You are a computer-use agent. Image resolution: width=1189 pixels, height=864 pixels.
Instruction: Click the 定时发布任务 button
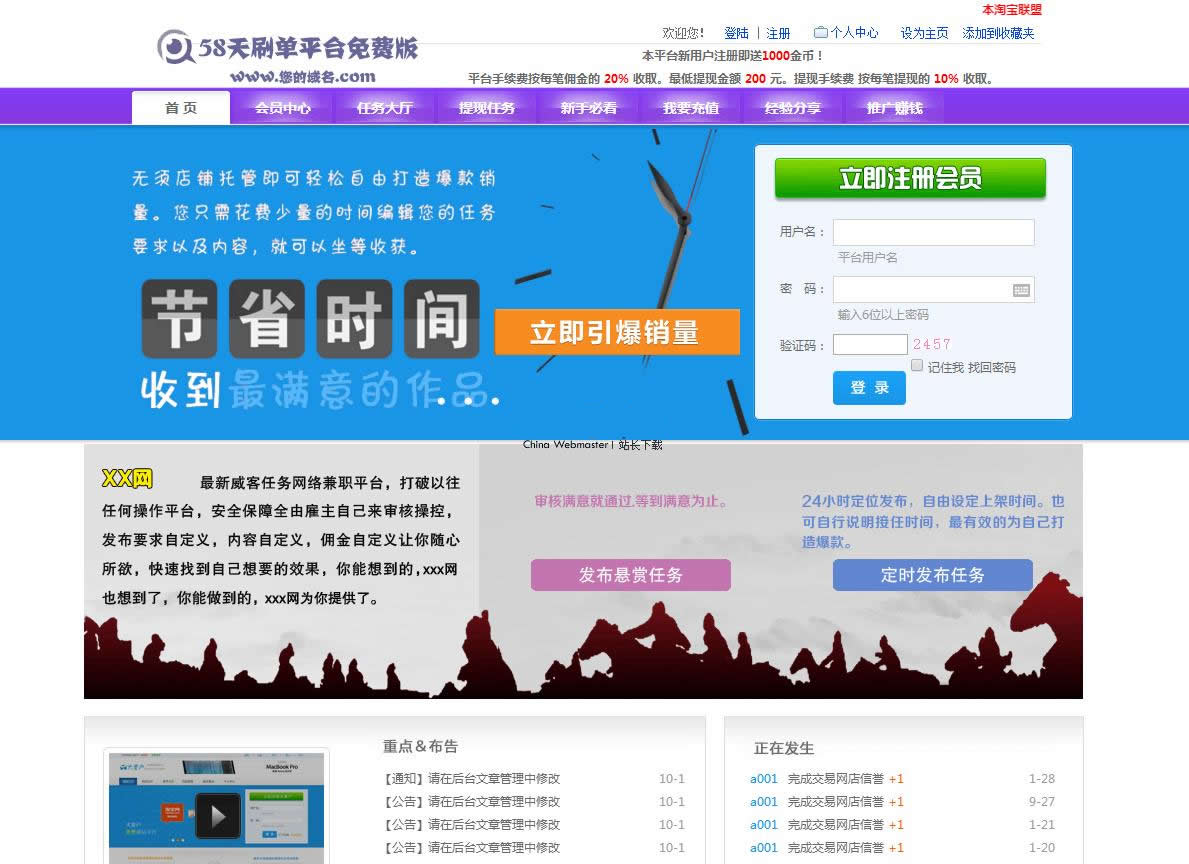click(x=933, y=575)
